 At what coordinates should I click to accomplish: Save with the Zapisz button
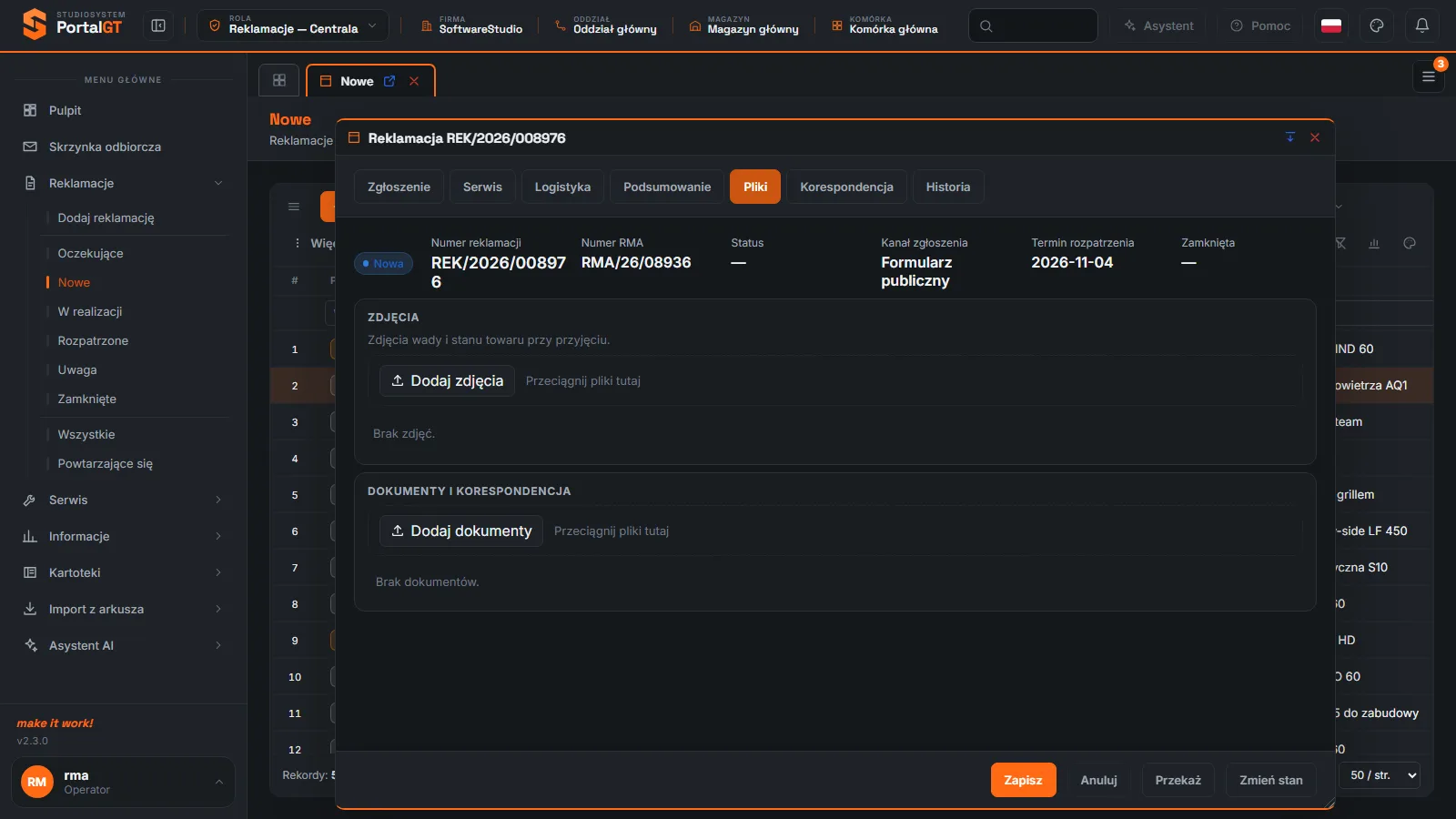tap(1023, 780)
